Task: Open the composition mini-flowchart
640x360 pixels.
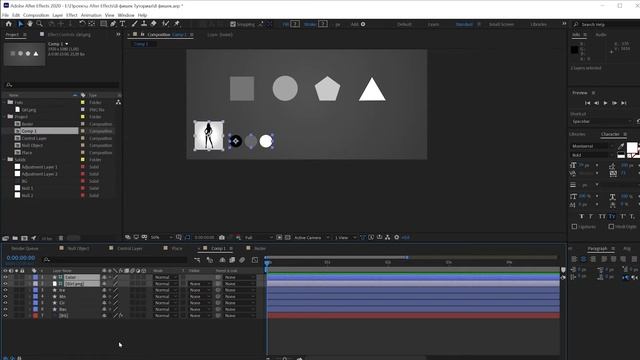Action: [197, 260]
